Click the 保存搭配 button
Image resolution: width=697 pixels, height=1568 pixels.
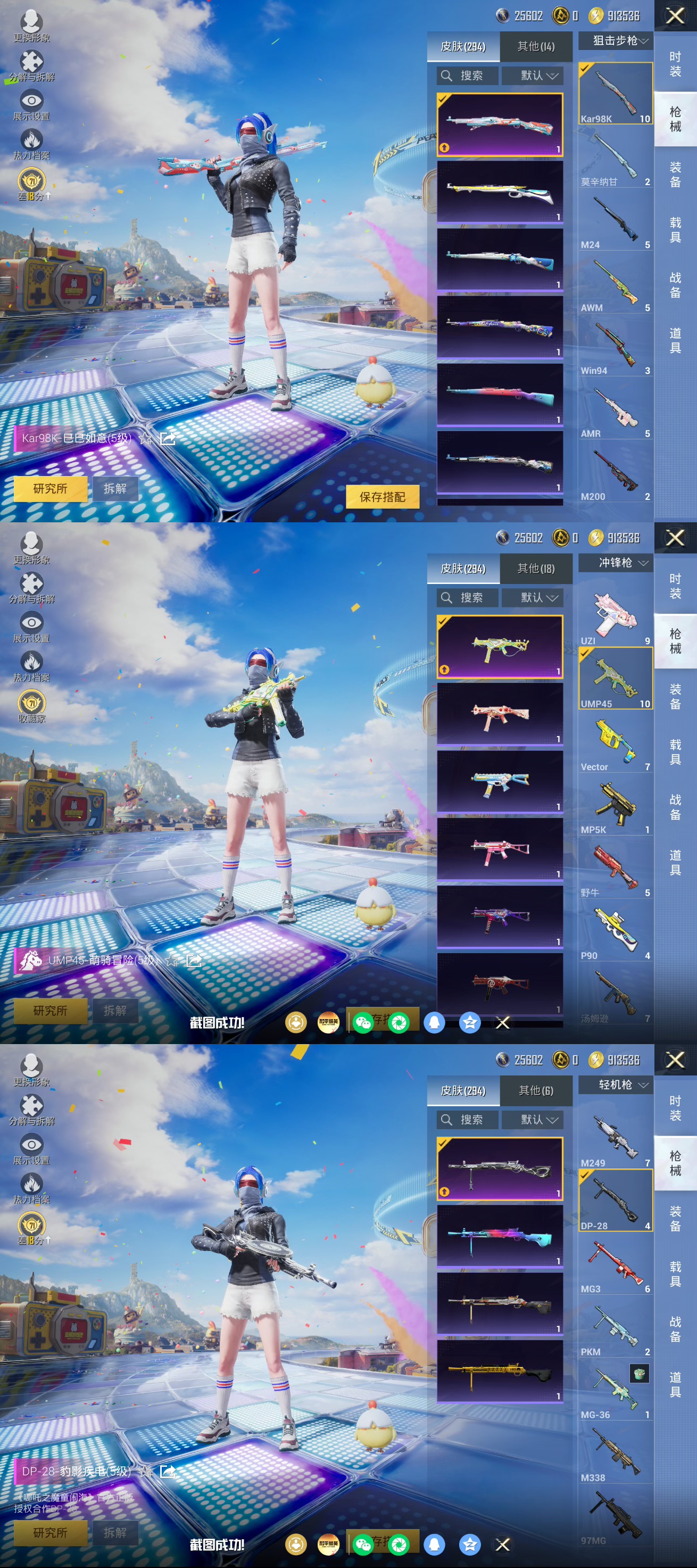pos(382,497)
